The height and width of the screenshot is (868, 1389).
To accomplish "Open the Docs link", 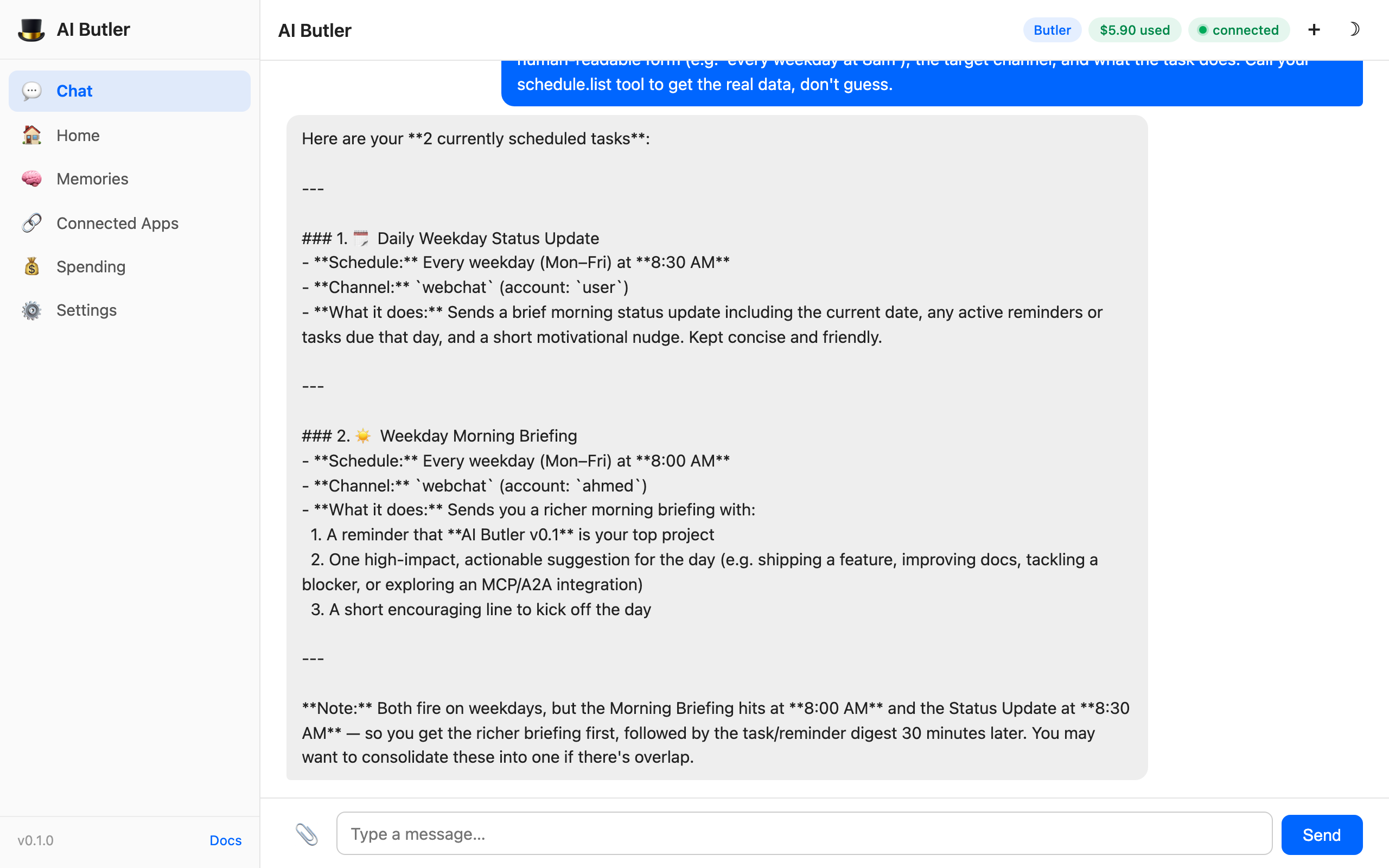I will tap(225, 840).
